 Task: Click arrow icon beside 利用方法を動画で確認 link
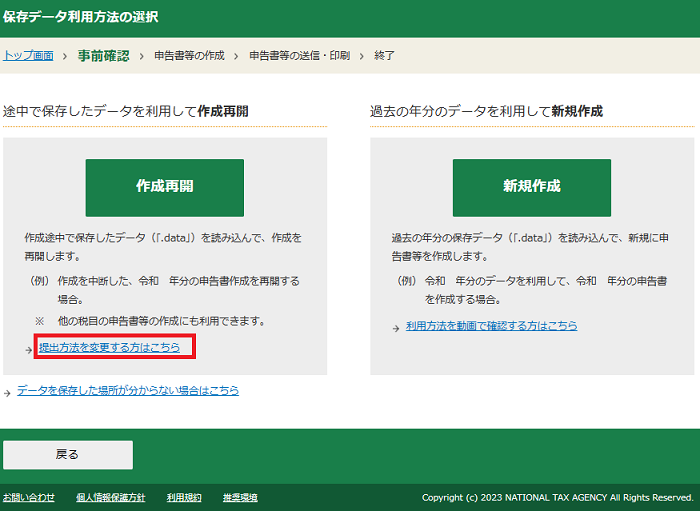point(397,328)
